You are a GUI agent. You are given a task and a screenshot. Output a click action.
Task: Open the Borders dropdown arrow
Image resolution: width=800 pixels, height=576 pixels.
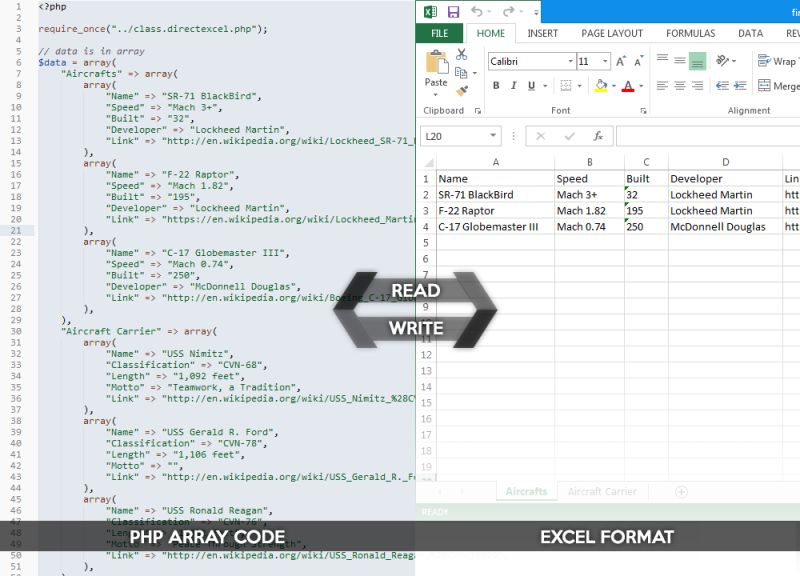click(x=579, y=86)
